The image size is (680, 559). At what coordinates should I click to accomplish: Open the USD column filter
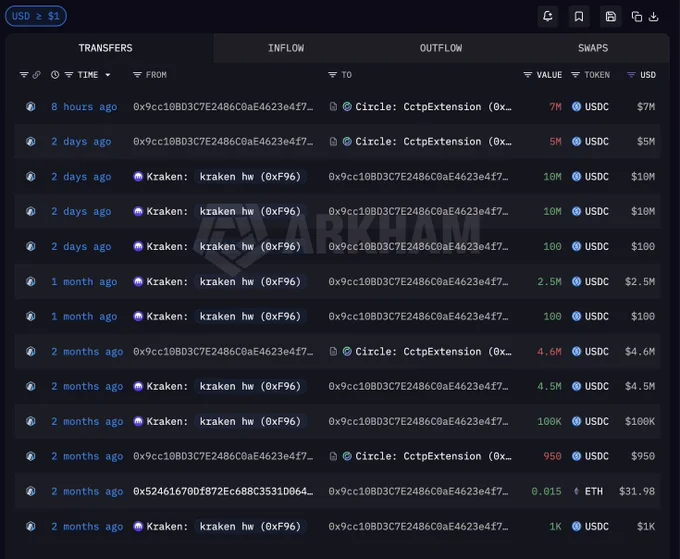tap(631, 75)
